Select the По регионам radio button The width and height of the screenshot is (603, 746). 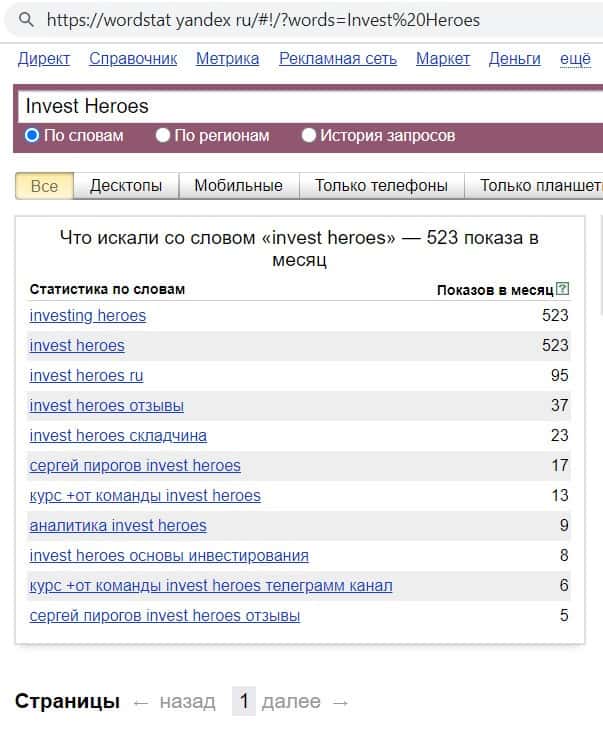click(163, 135)
